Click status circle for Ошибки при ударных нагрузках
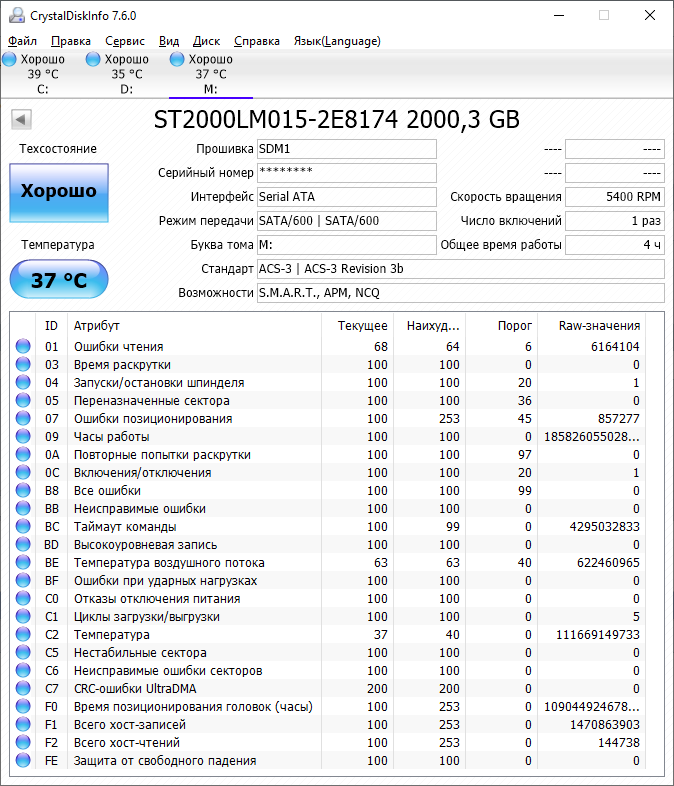Screen dimensions: 674x786 point(23,580)
